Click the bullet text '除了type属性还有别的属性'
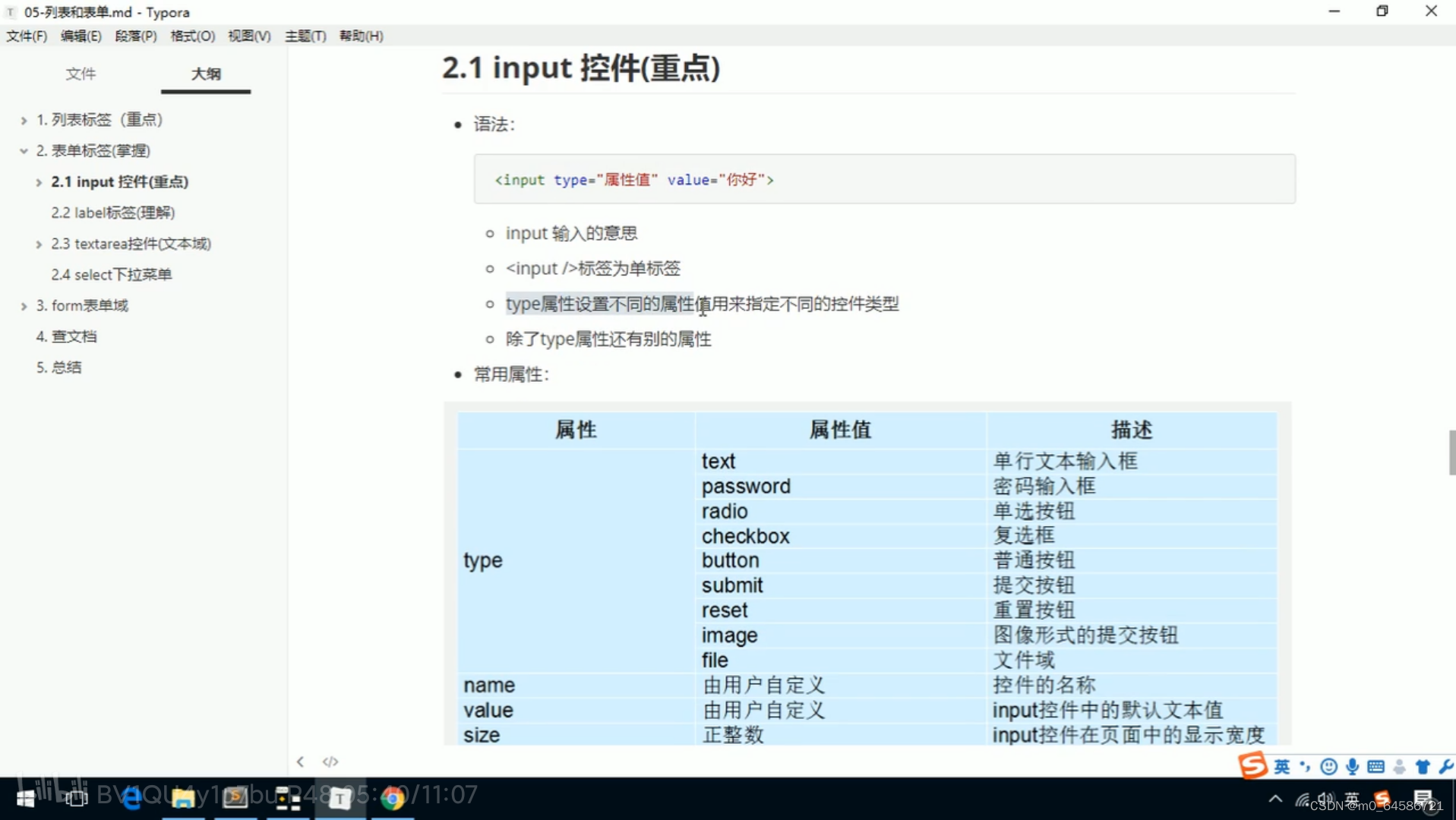 (x=608, y=339)
